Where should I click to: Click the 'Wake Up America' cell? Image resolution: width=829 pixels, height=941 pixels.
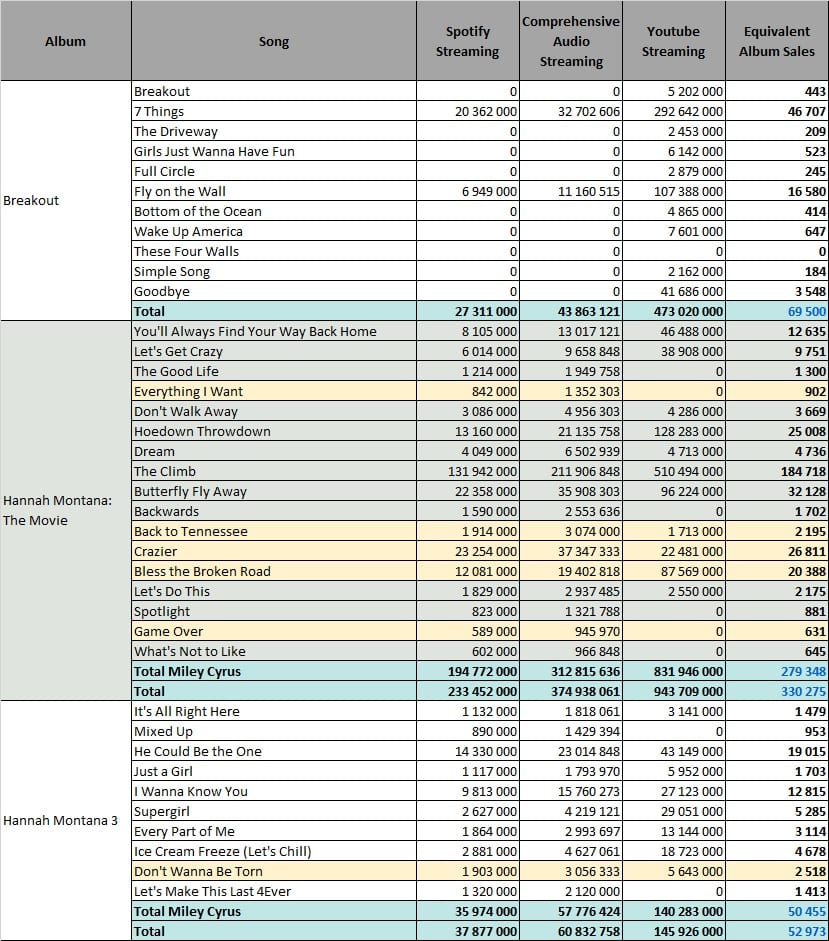(274, 231)
